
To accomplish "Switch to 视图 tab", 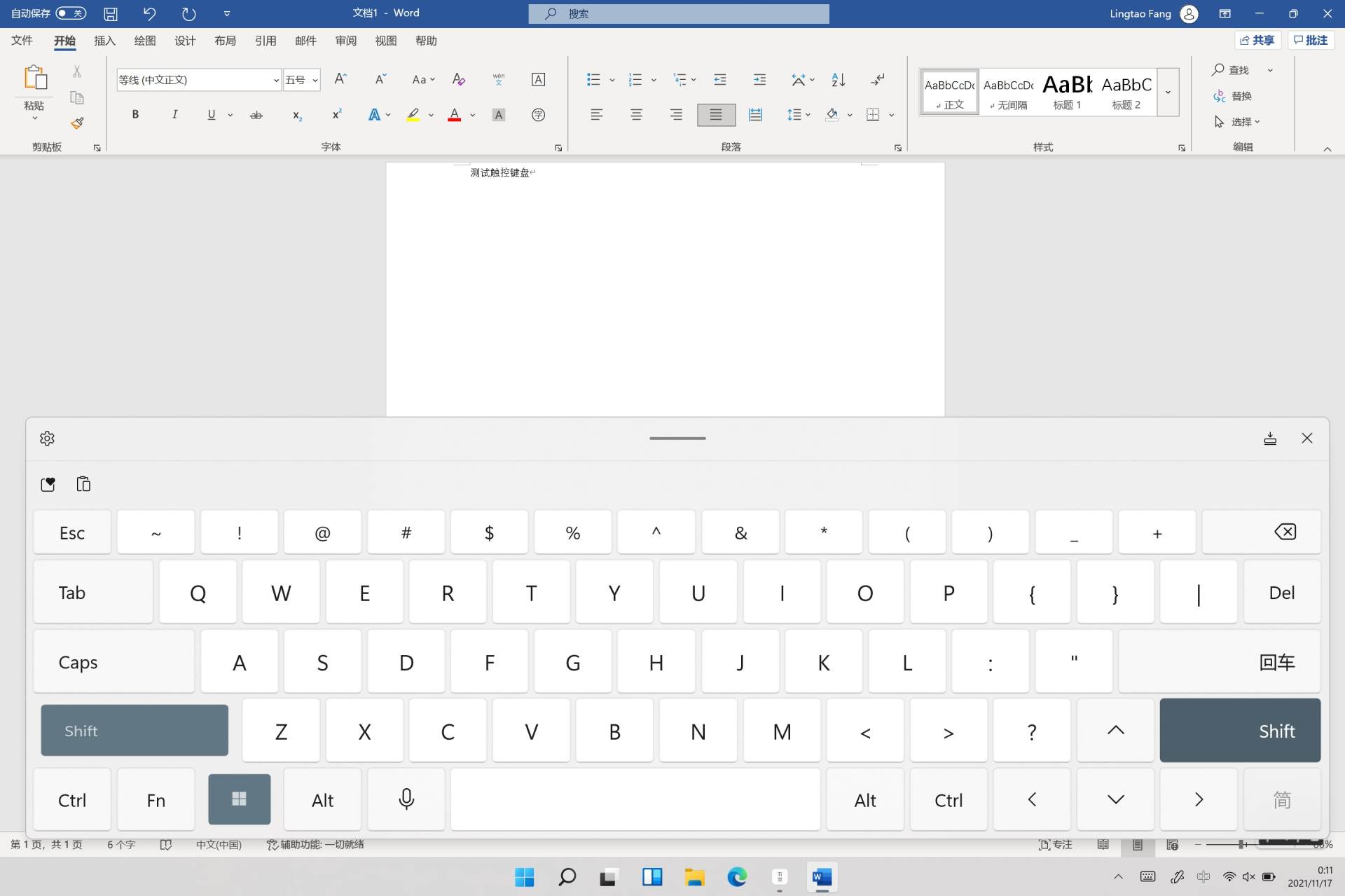I will 385,41.
